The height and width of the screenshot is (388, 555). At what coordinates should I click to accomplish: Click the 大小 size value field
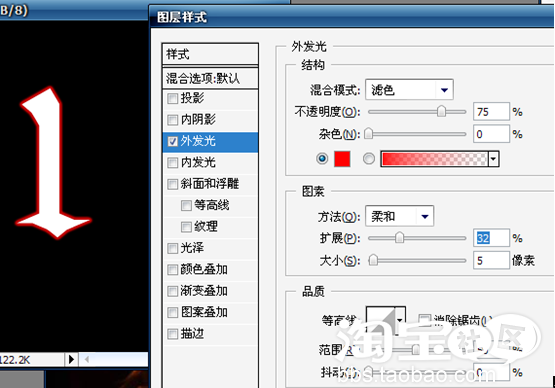pyautogui.click(x=491, y=261)
